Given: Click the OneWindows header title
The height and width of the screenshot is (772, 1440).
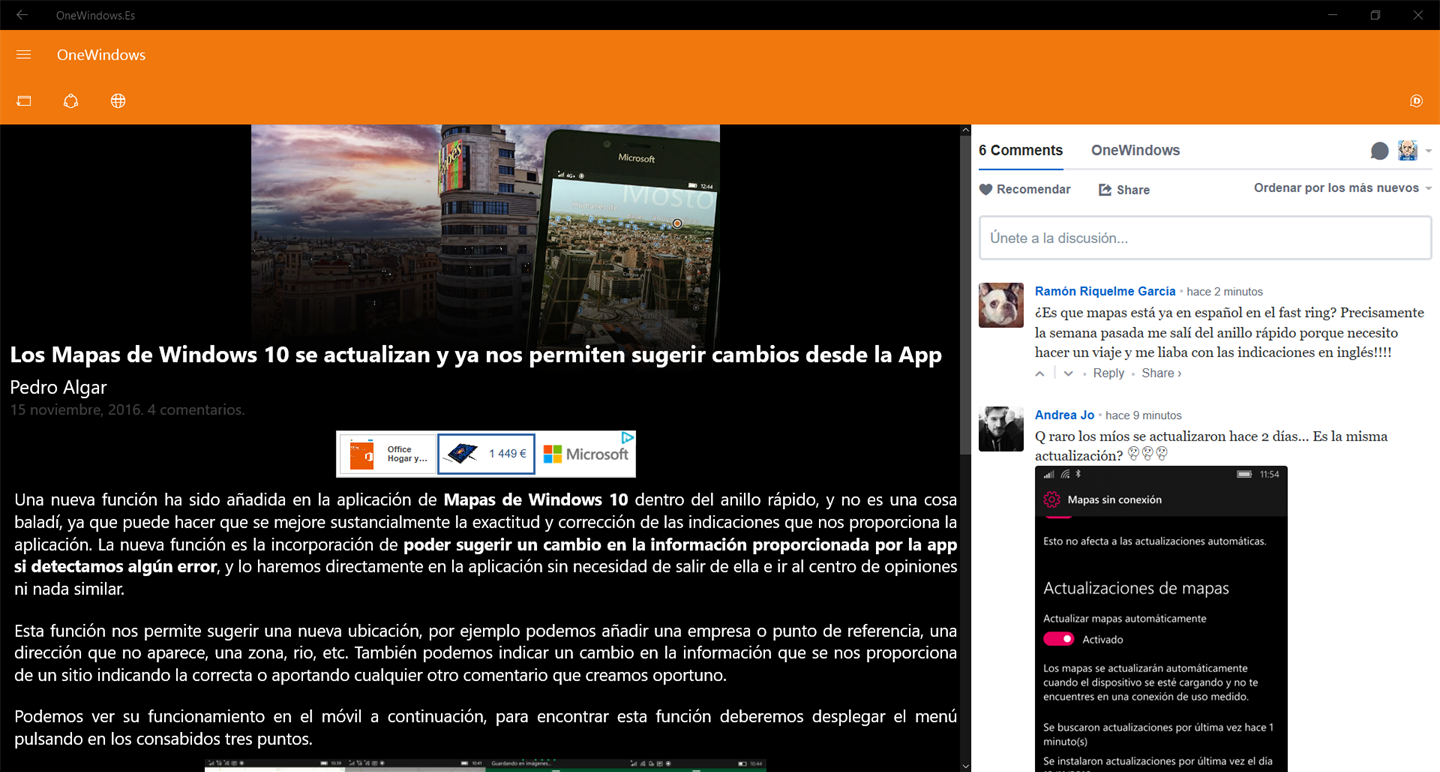Looking at the screenshot, I should (101, 55).
